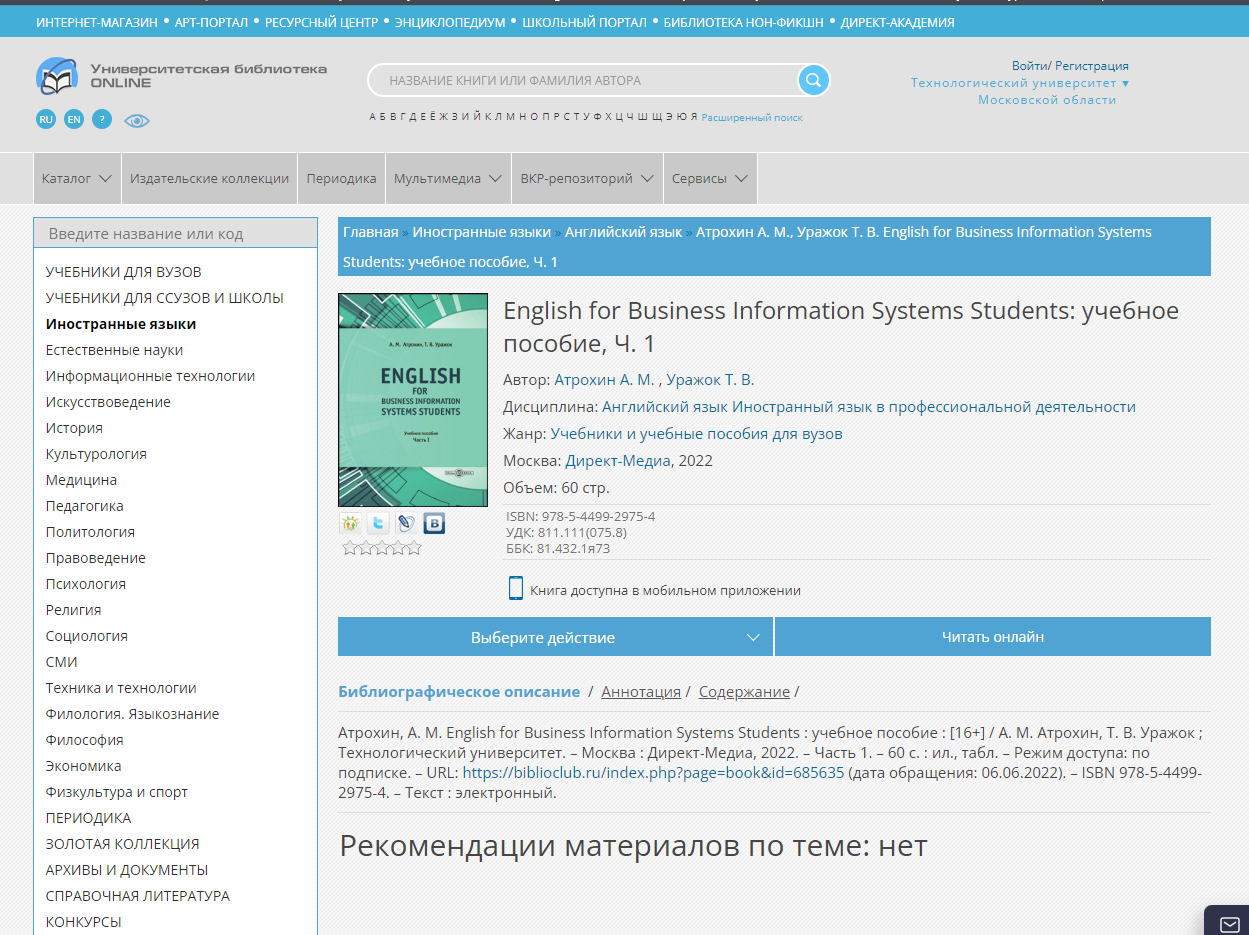Open the Учебники и учебные пособия для вузов genre link

pos(696,434)
